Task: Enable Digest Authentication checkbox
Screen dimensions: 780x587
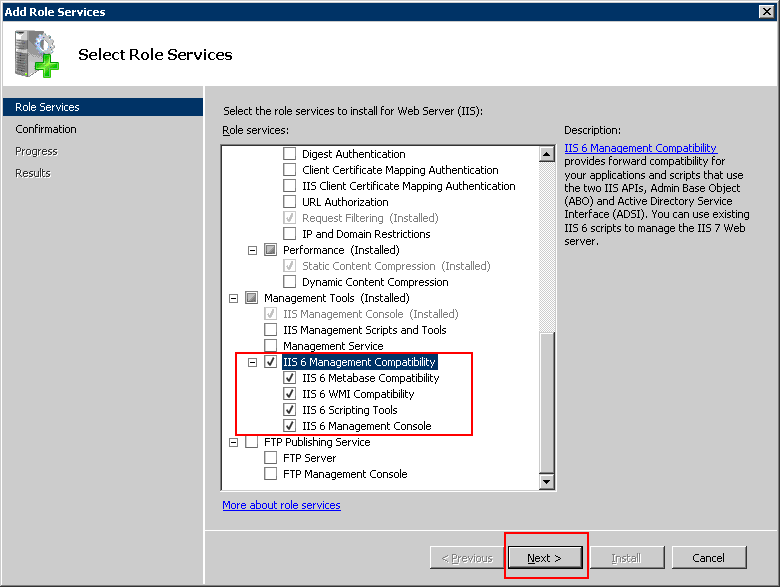Action: [290, 154]
